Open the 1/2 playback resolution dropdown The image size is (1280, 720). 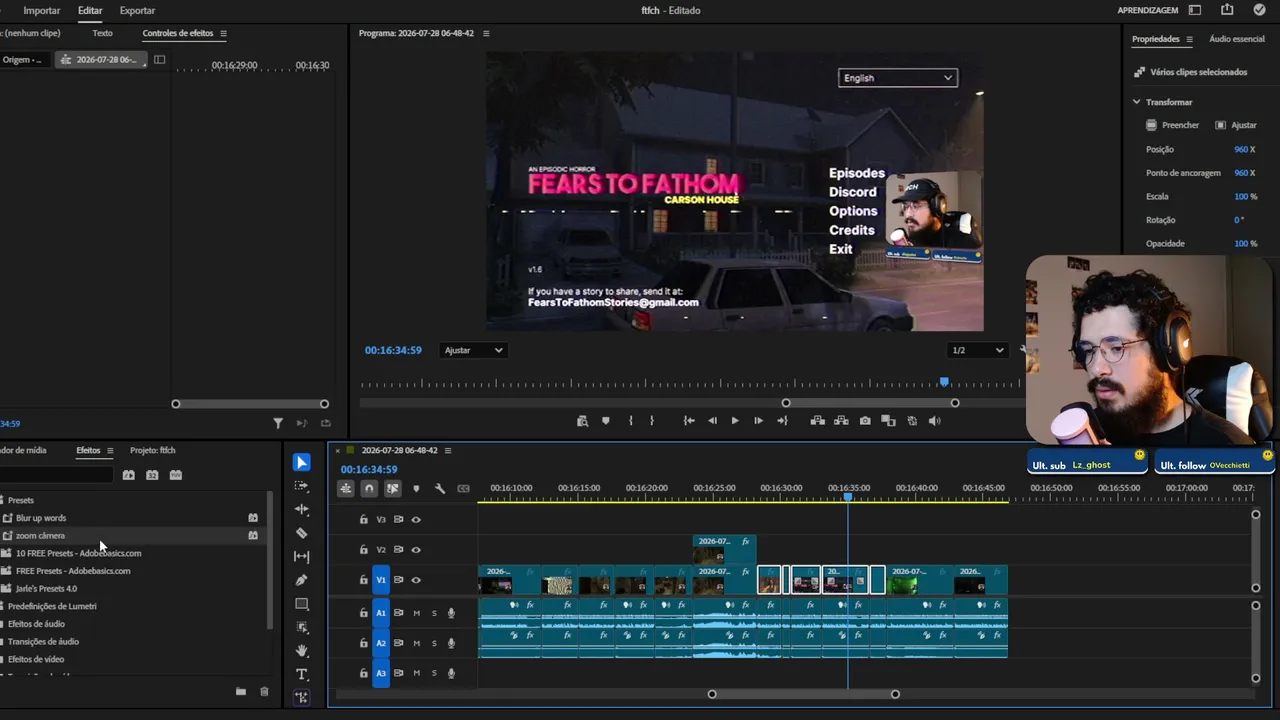point(977,350)
